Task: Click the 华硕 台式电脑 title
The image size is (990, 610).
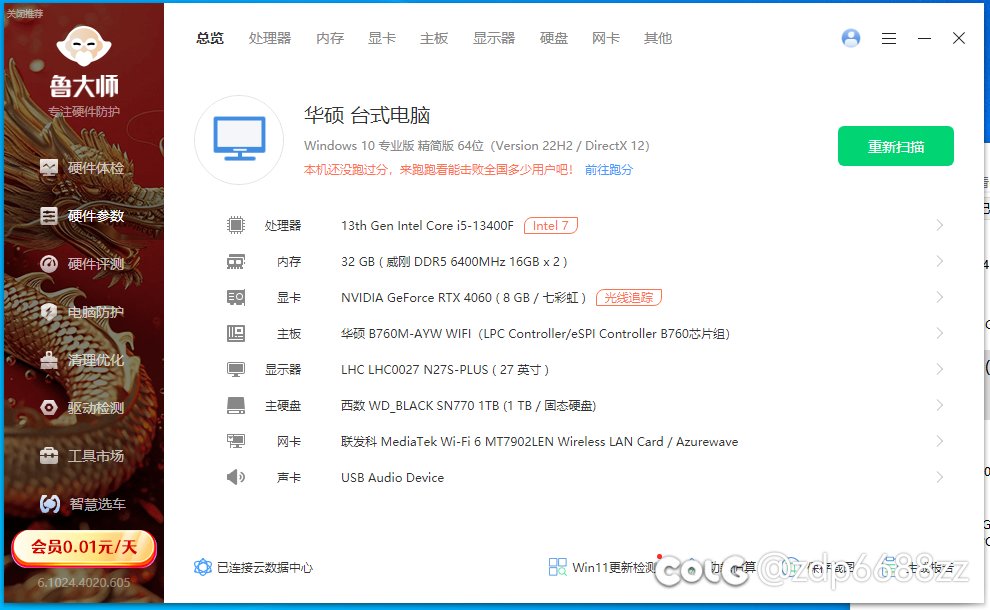Action: [x=367, y=116]
